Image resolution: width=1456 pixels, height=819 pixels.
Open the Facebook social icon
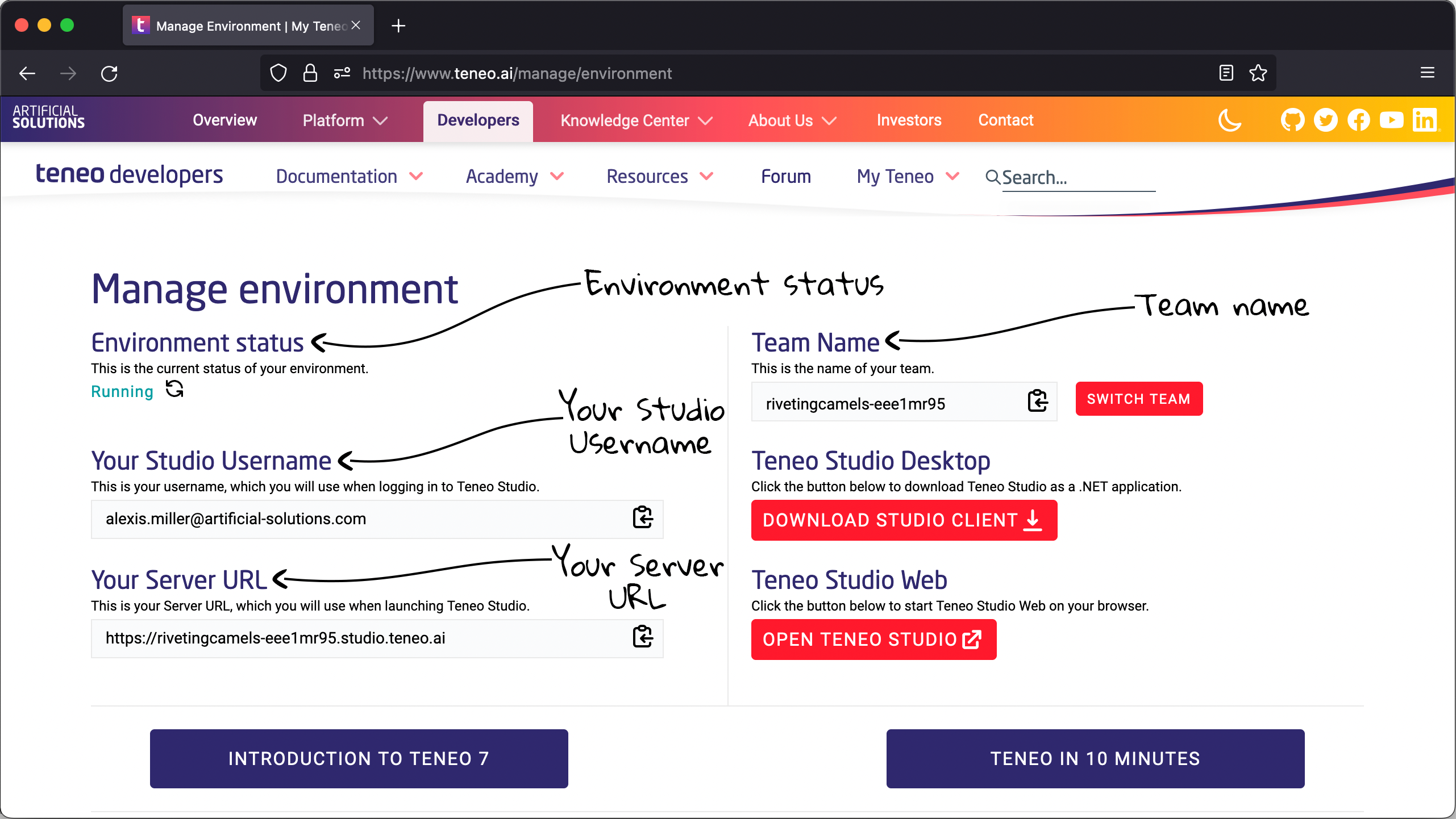coord(1358,120)
